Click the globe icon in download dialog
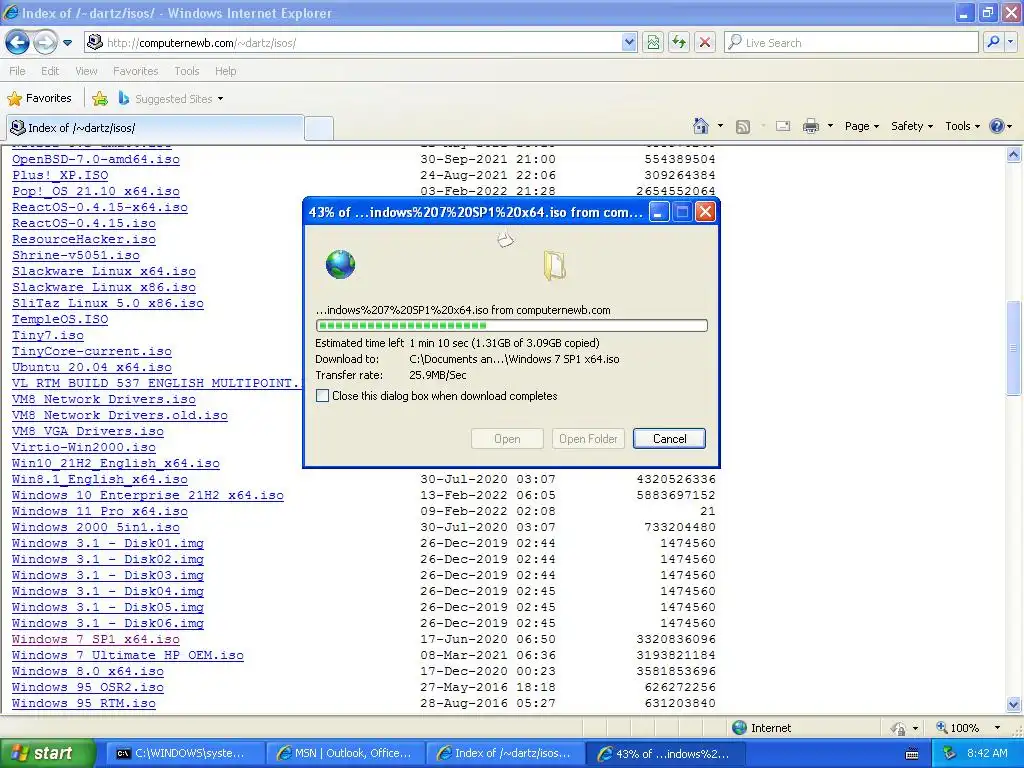 340,264
